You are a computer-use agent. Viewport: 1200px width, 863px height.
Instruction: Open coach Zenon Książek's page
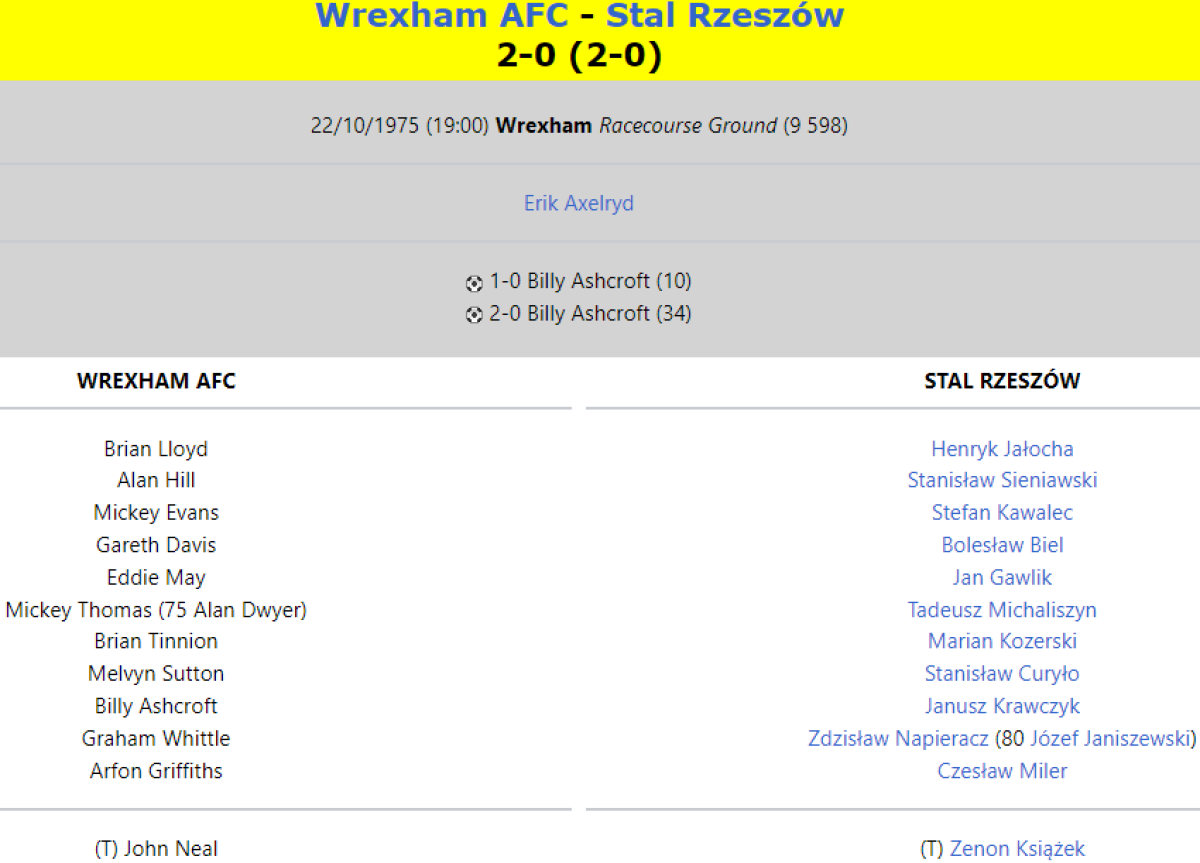1017,849
